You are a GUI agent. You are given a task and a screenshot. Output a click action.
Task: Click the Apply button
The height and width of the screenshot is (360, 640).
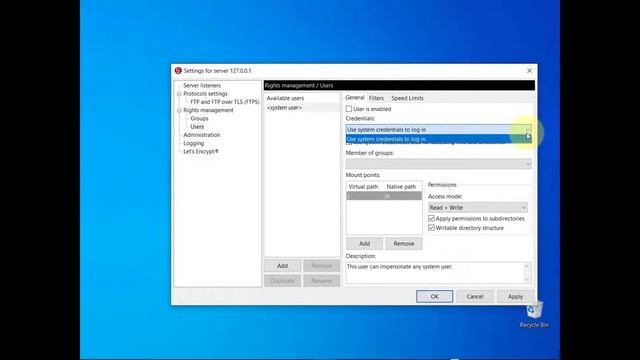point(515,296)
